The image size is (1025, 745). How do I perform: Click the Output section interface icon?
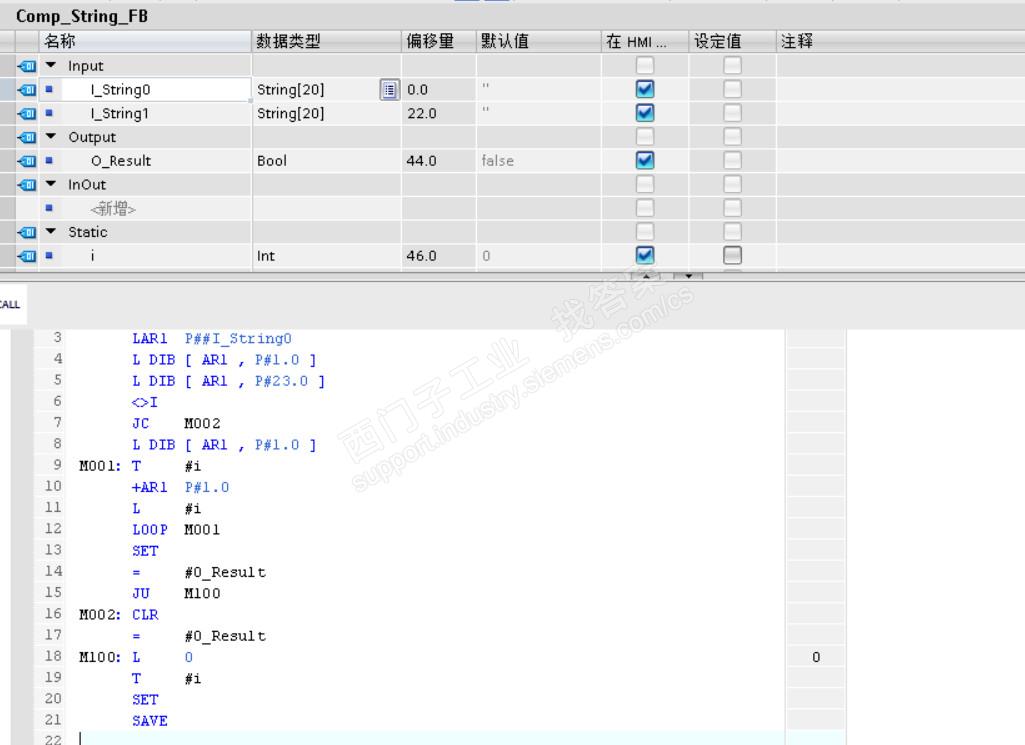coord(27,137)
